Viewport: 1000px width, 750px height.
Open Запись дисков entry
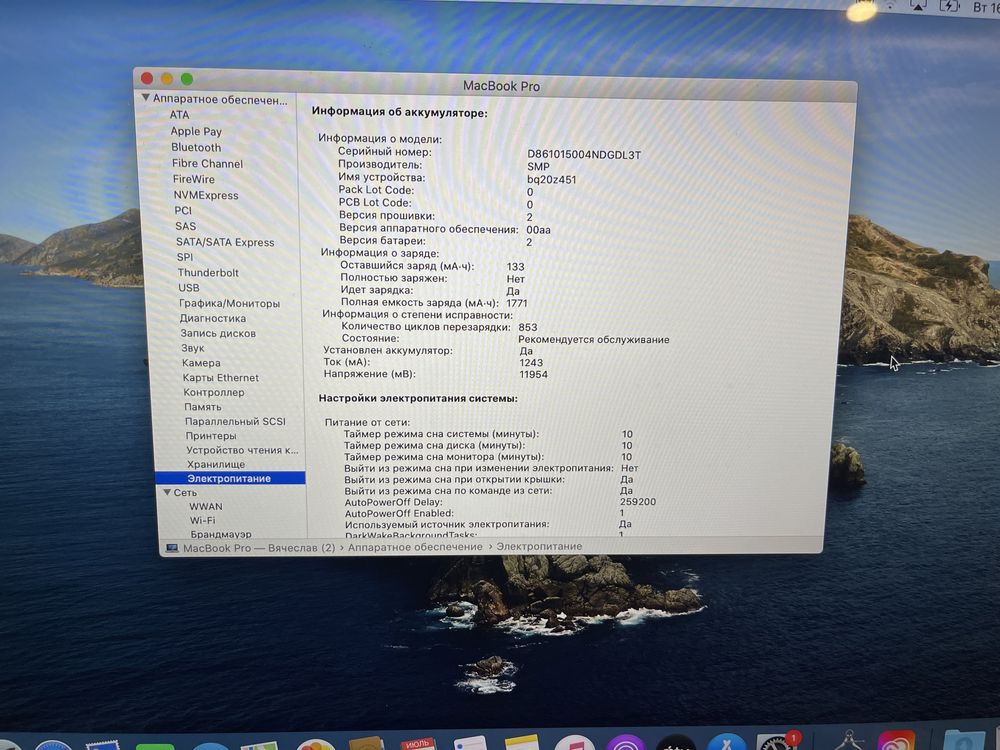(x=218, y=333)
